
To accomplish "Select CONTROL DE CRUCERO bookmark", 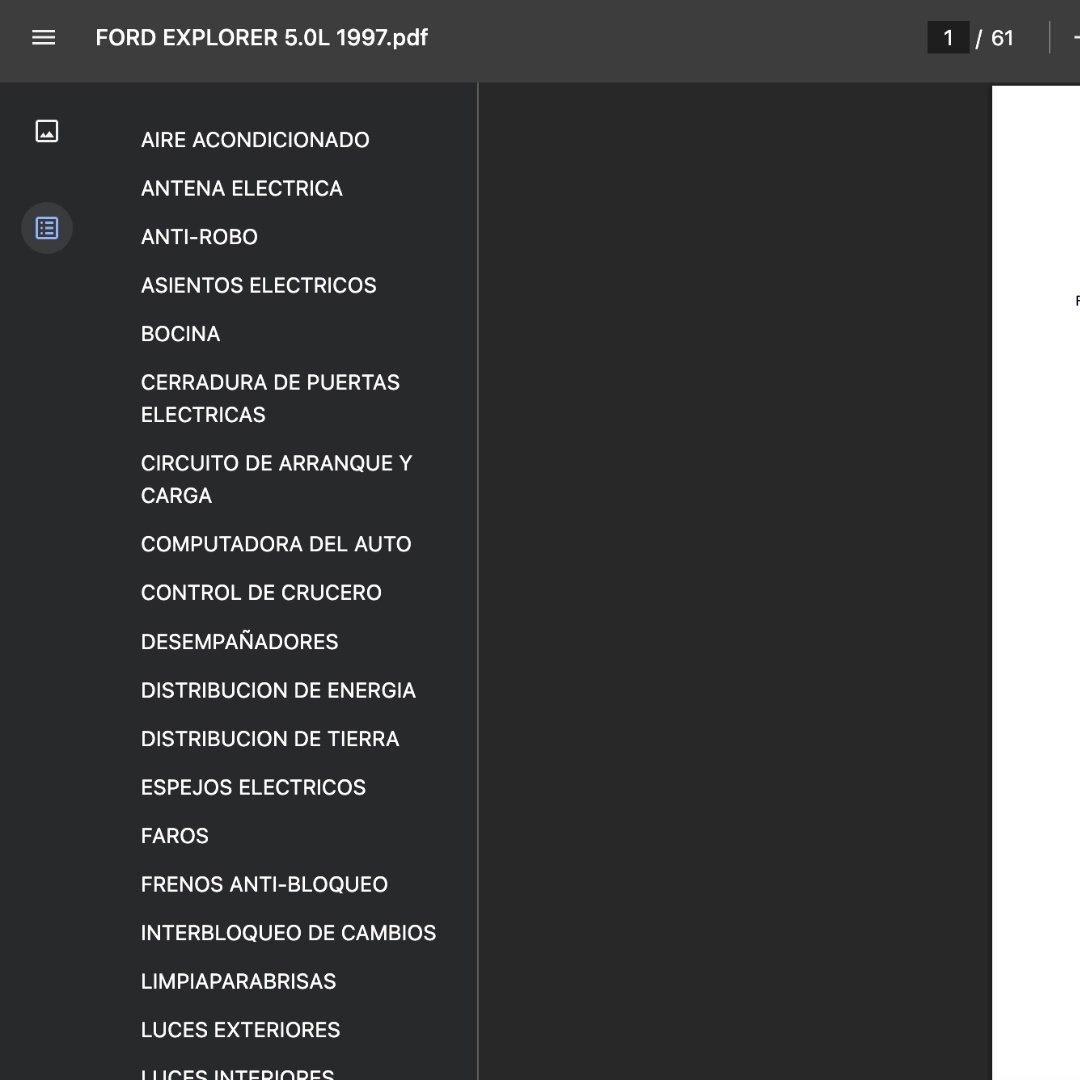I will (261, 592).
